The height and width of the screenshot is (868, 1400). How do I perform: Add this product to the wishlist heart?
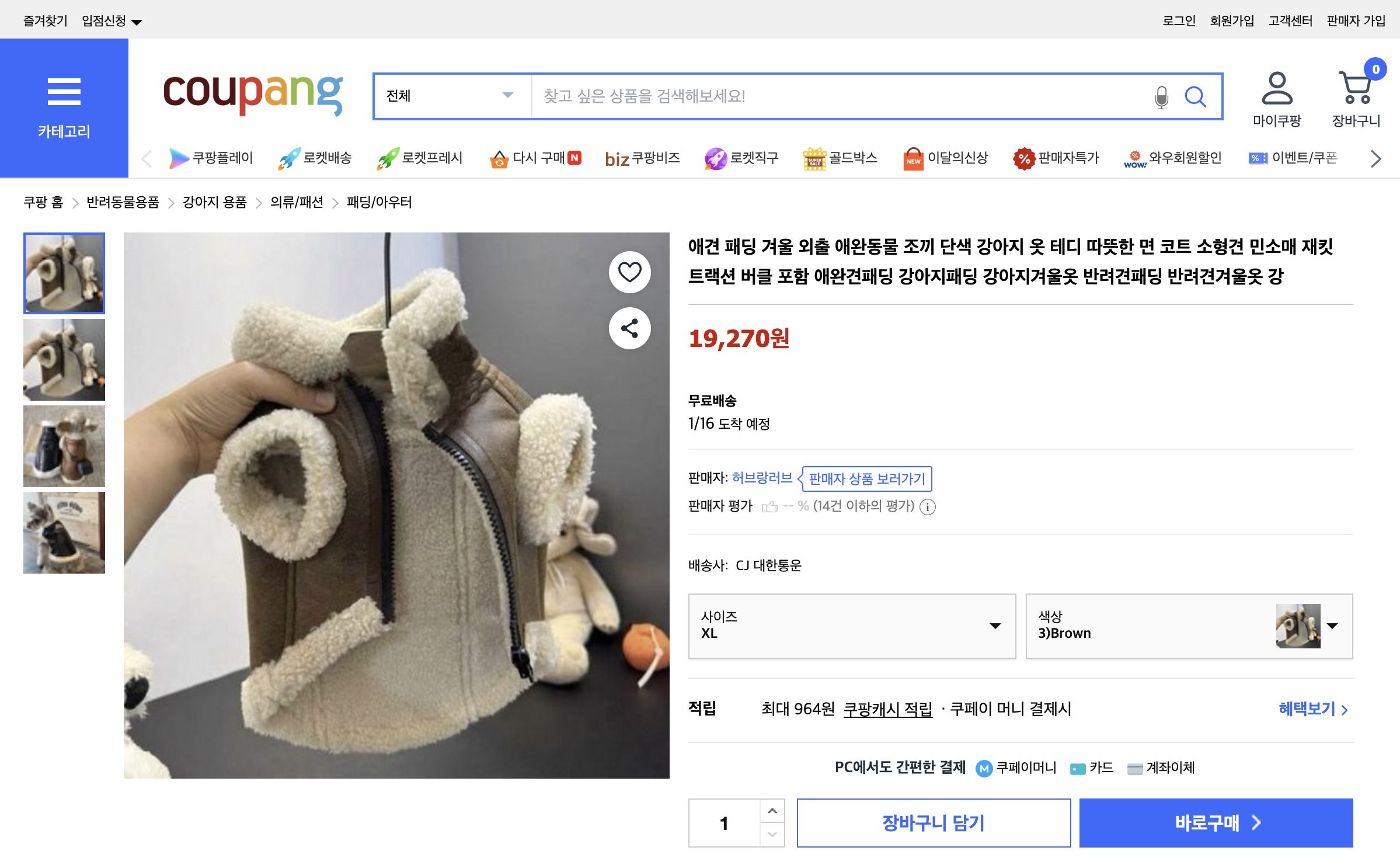point(630,272)
